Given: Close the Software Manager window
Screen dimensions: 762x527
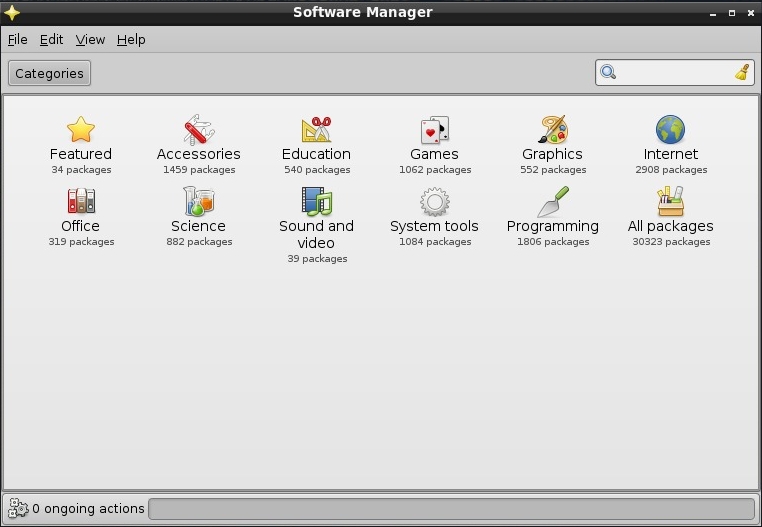Looking at the screenshot, I should [751, 13].
